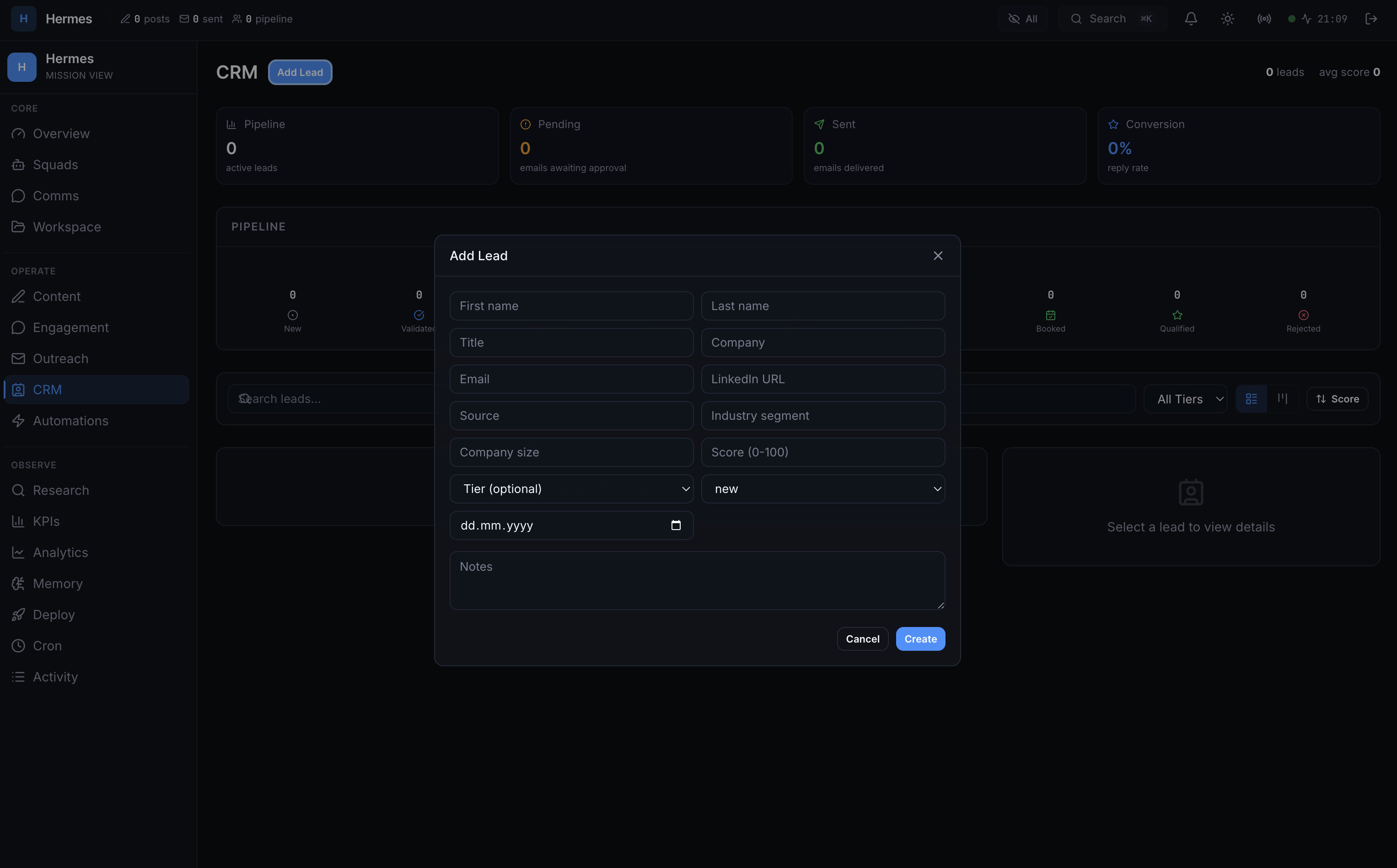Switch to kanban board view icon
Viewport: 1397px width, 868px height.
[1282, 398]
